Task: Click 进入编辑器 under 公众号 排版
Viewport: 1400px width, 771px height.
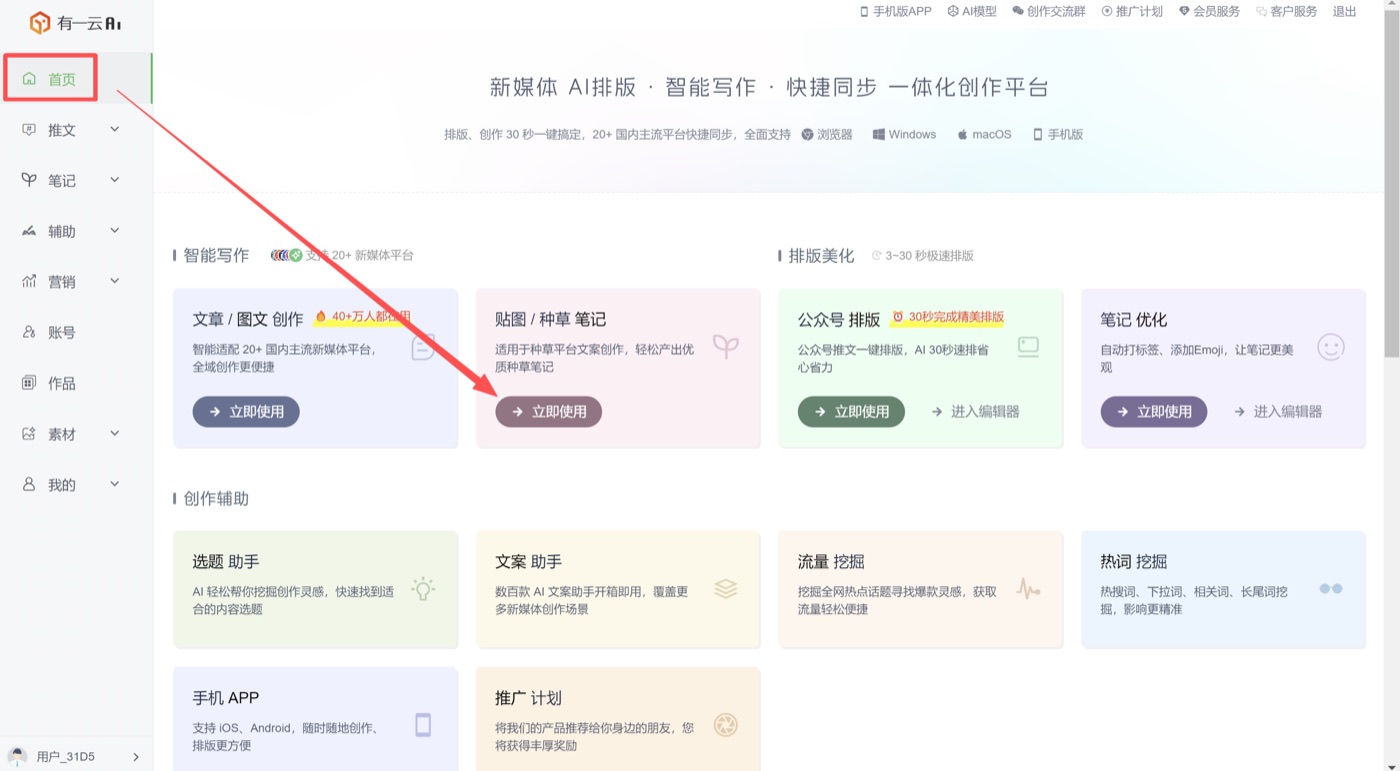Action: coord(975,411)
